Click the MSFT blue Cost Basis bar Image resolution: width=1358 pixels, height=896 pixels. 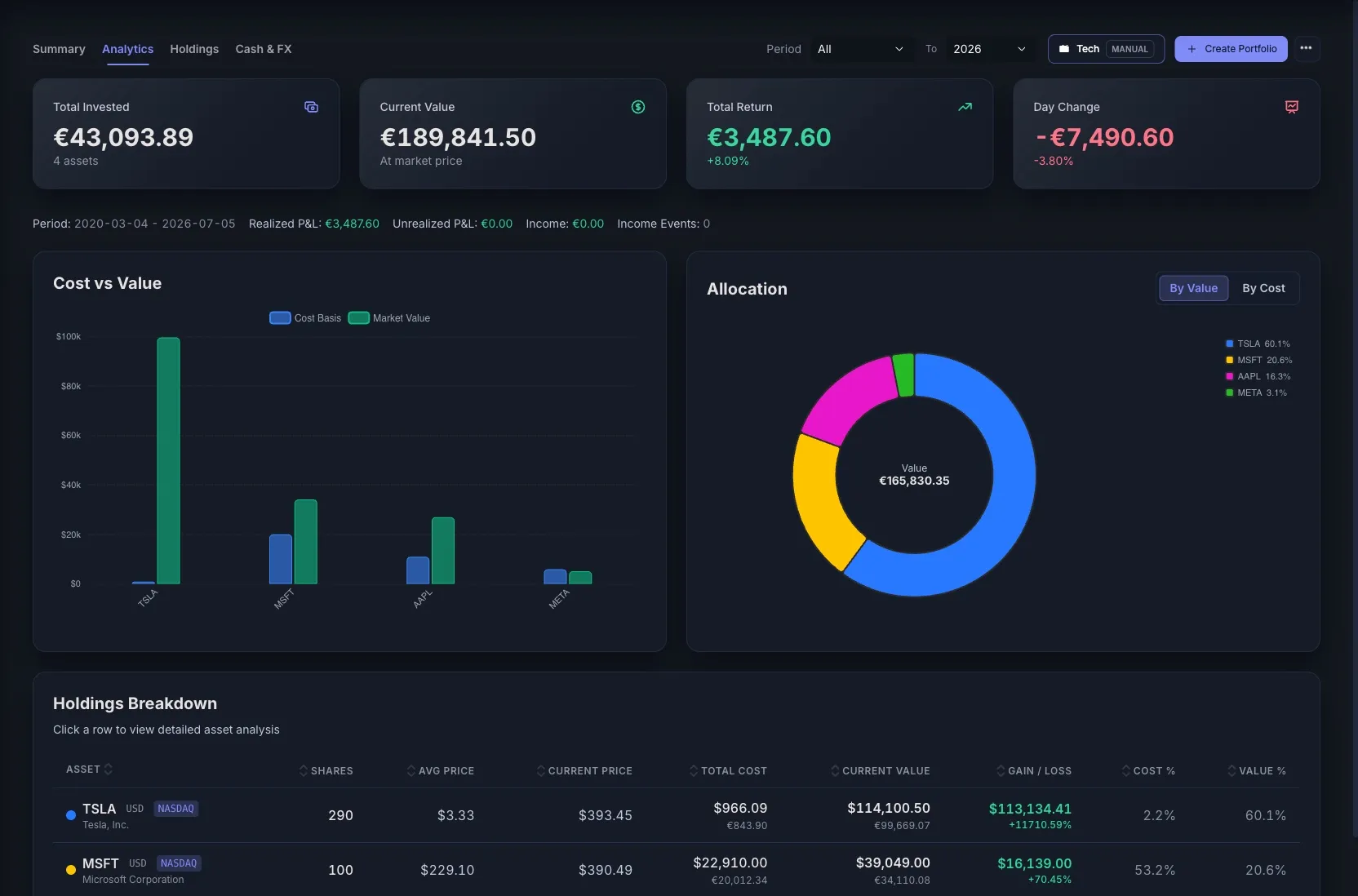(x=281, y=560)
